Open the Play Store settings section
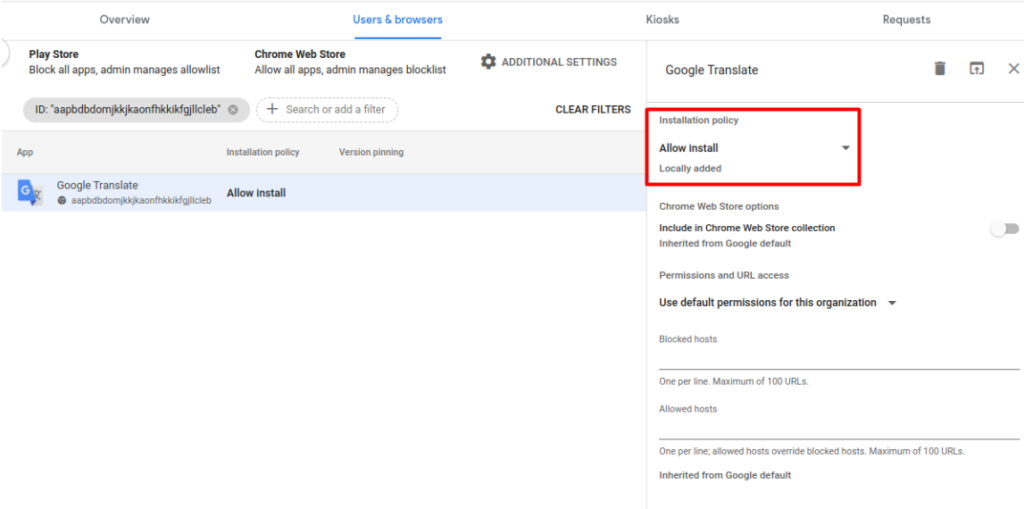Screen dimensions: 1024x509 tap(124, 62)
